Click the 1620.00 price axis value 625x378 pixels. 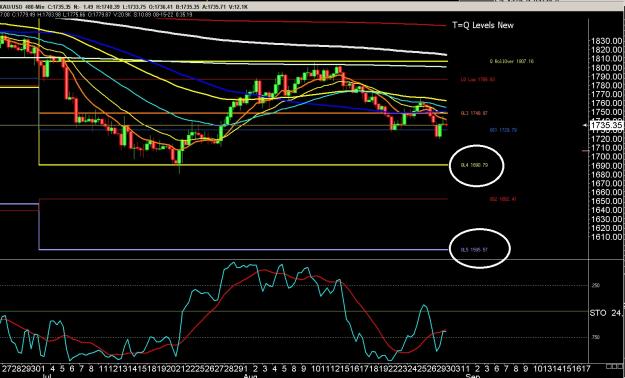point(606,228)
